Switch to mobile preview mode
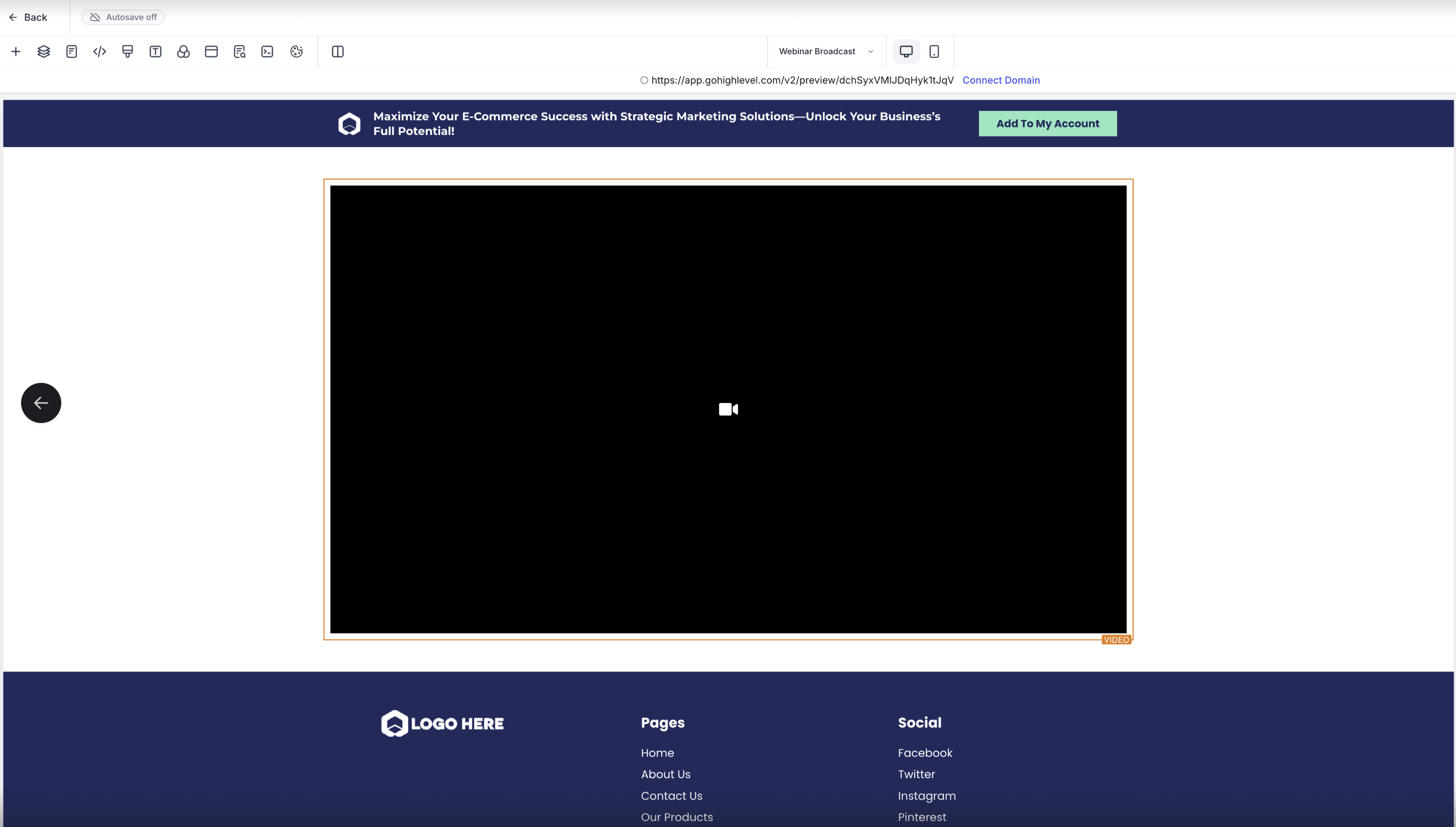 coord(934,52)
